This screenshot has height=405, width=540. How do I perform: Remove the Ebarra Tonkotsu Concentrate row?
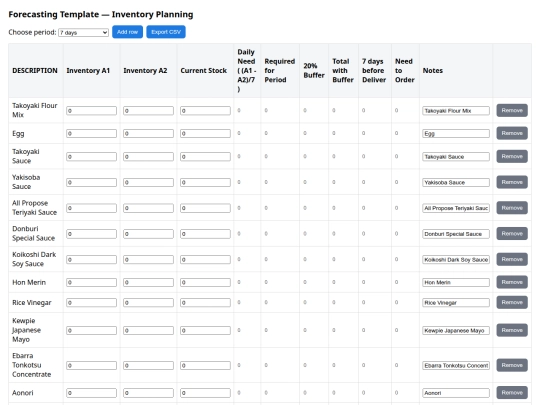pos(512,365)
